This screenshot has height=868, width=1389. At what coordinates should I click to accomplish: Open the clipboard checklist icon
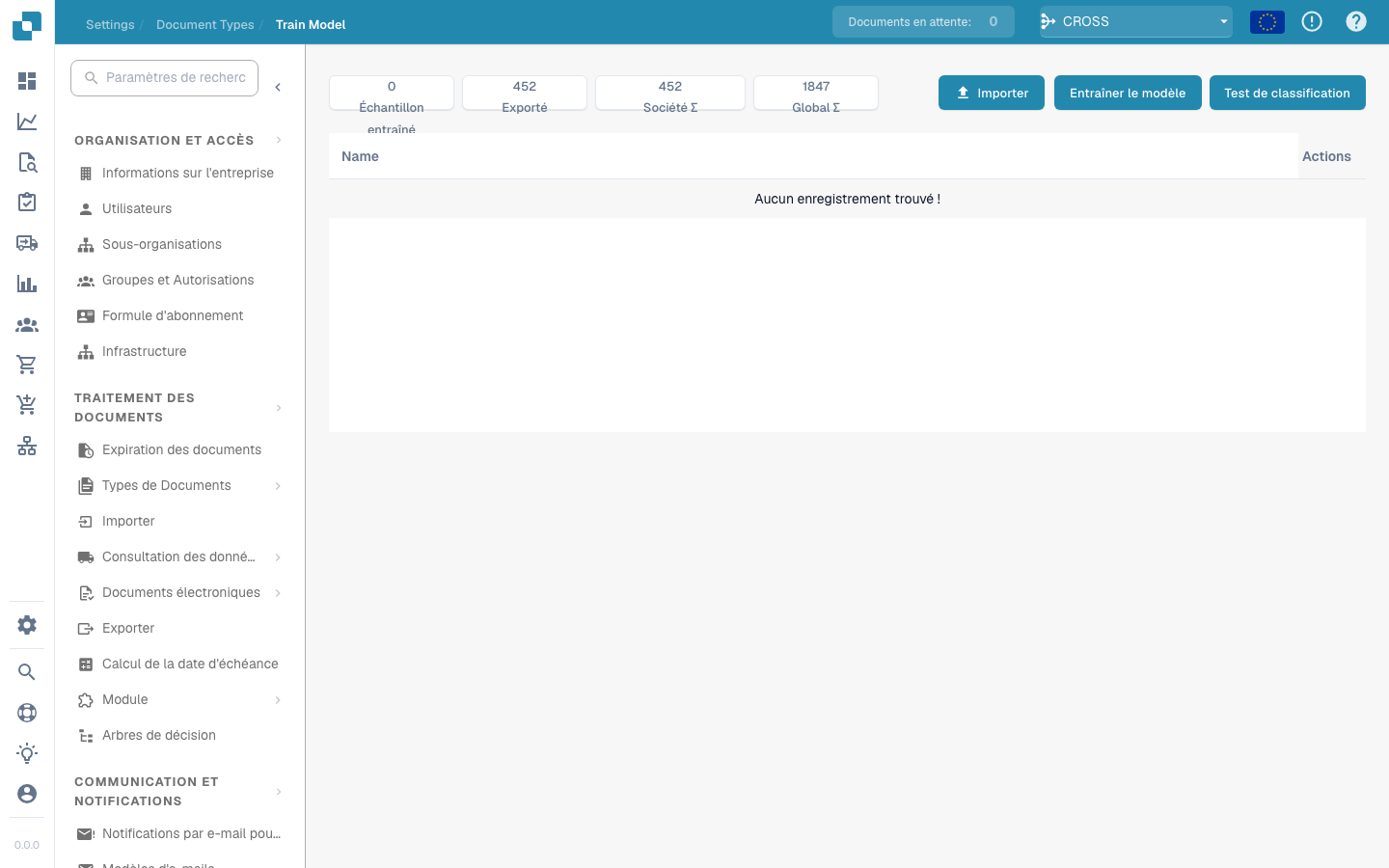click(x=27, y=203)
